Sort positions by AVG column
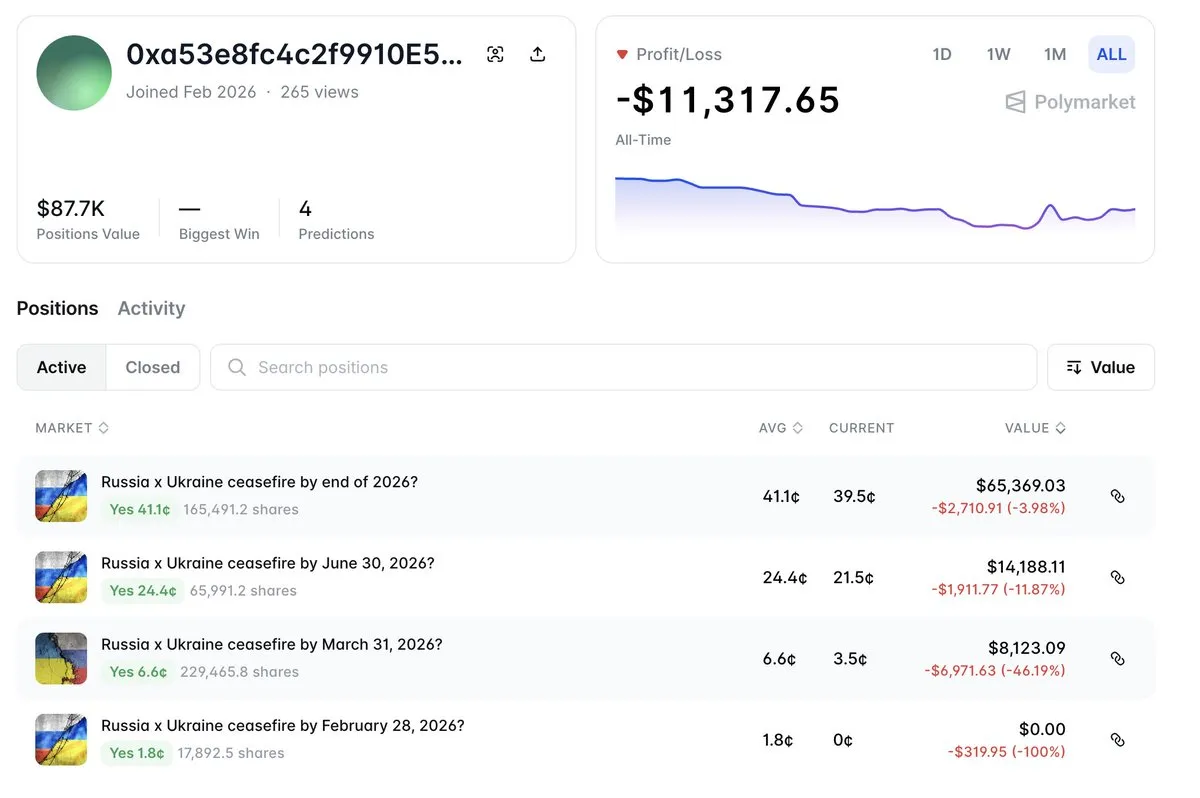 (780, 428)
